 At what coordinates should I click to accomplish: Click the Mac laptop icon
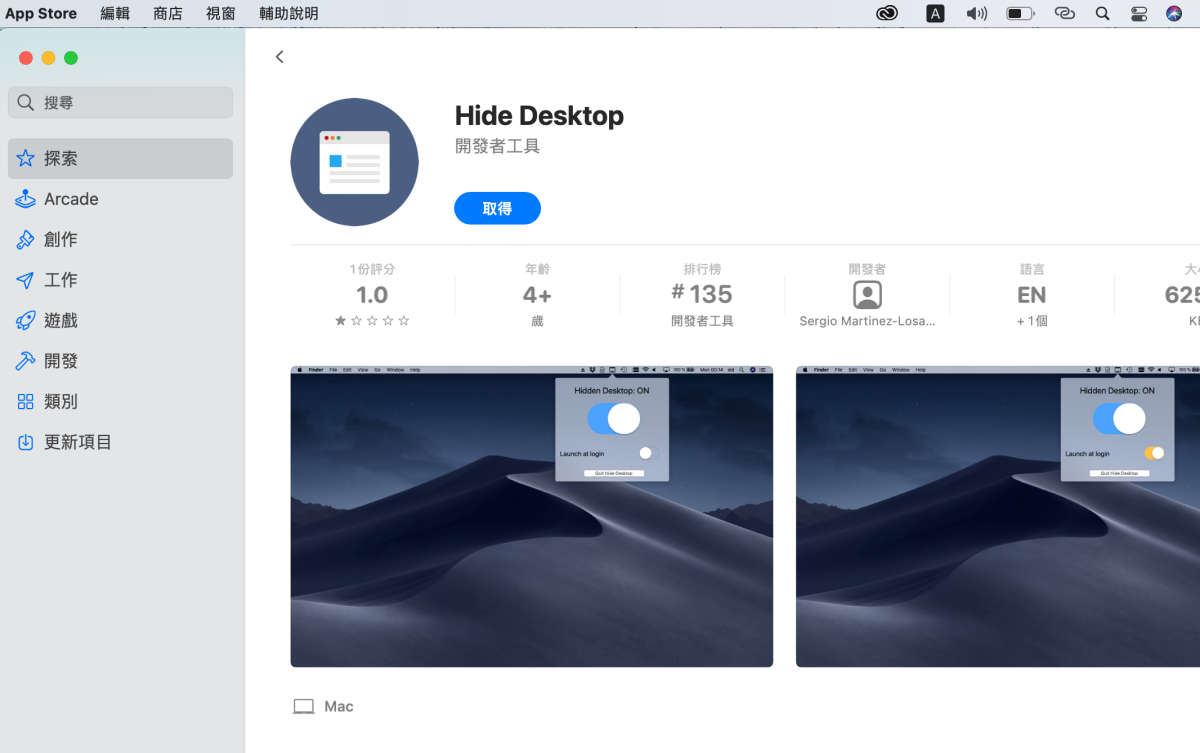coord(304,707)
